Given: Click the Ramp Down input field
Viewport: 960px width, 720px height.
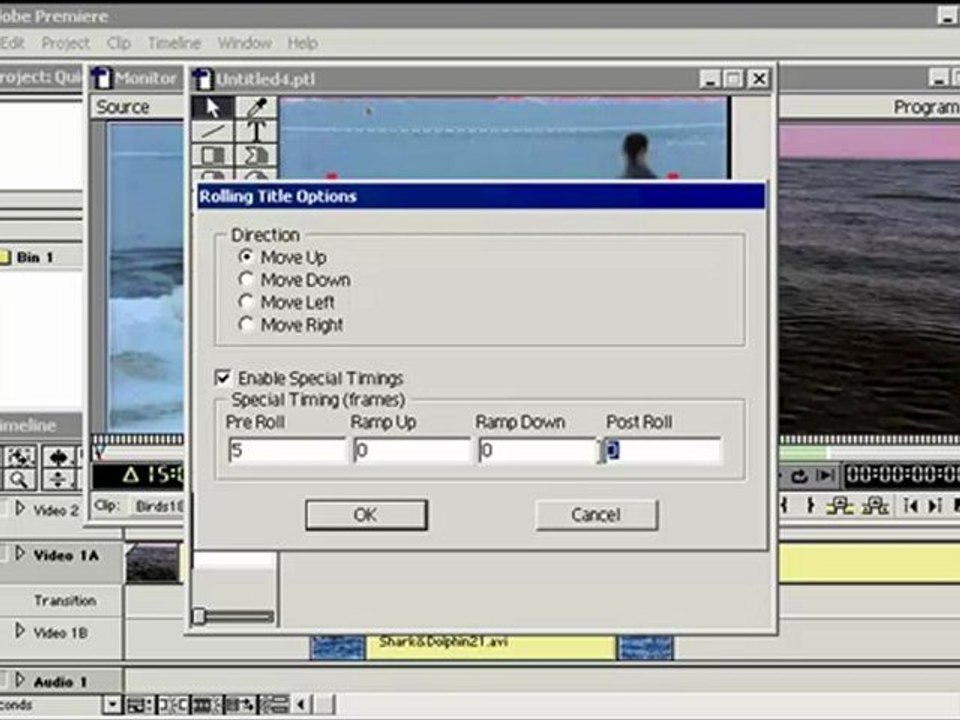Looking at the screenshot, I should 537,450.
